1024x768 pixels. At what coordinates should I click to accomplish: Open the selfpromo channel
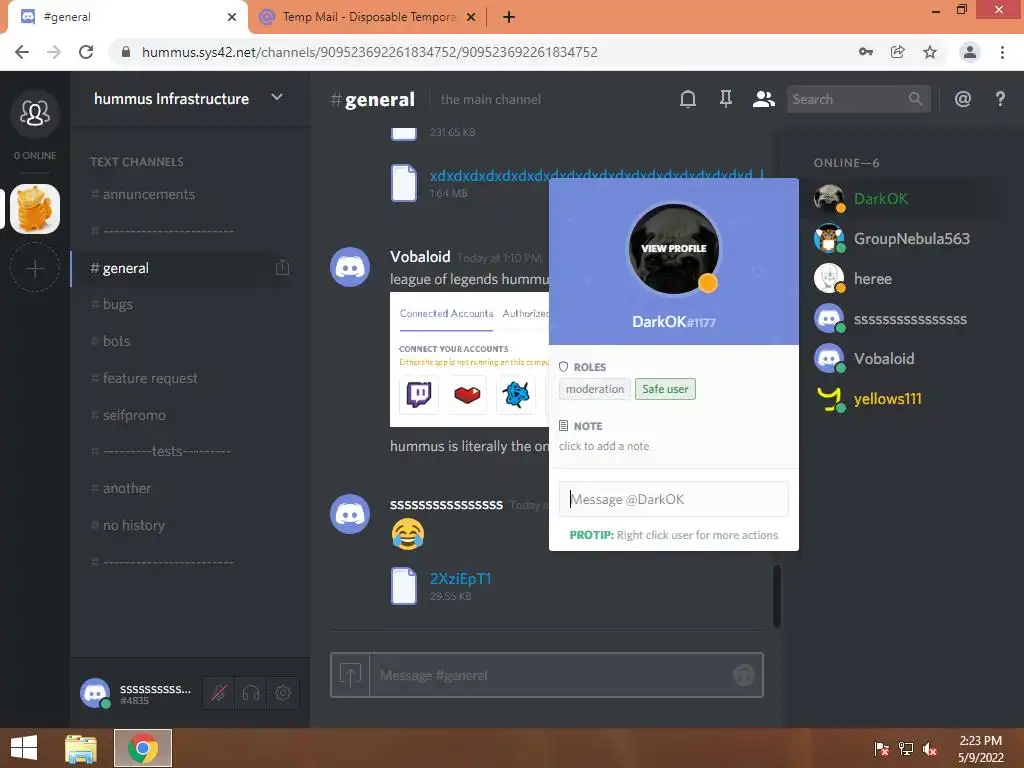(x=135, y=415)
